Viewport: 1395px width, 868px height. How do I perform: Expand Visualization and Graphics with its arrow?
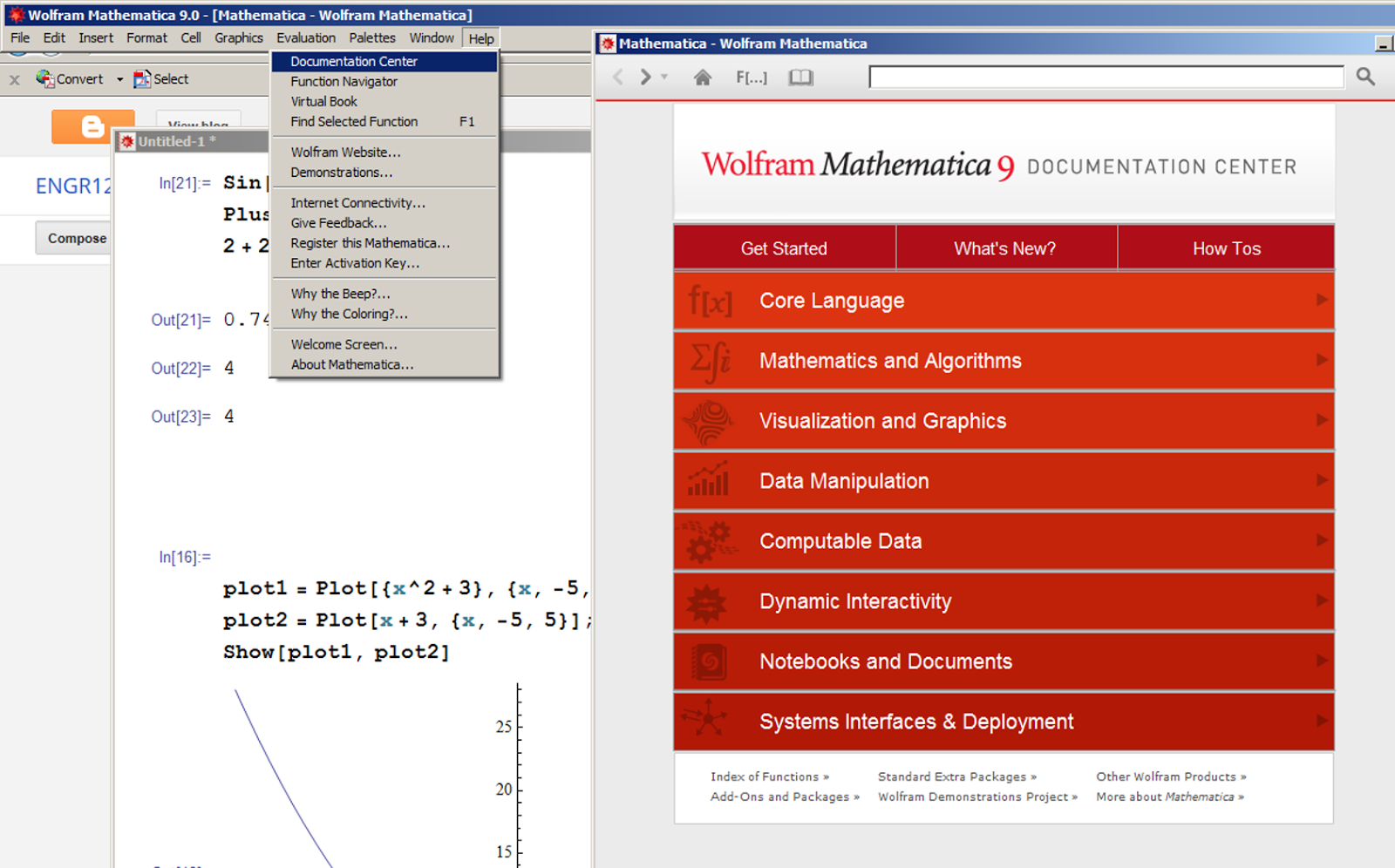[1322, 420]
